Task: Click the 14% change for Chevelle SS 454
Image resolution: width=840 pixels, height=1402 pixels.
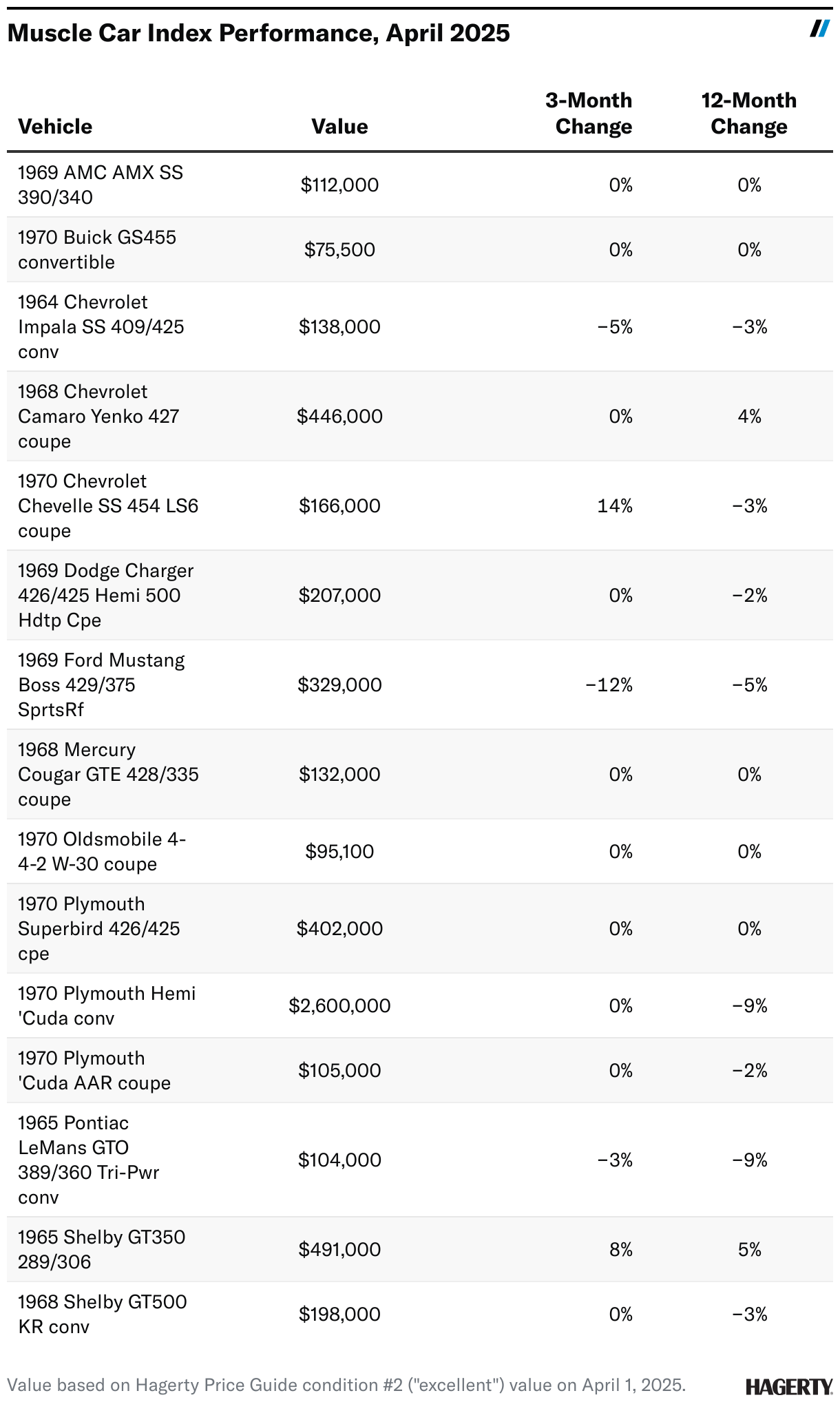Action: 615,506
